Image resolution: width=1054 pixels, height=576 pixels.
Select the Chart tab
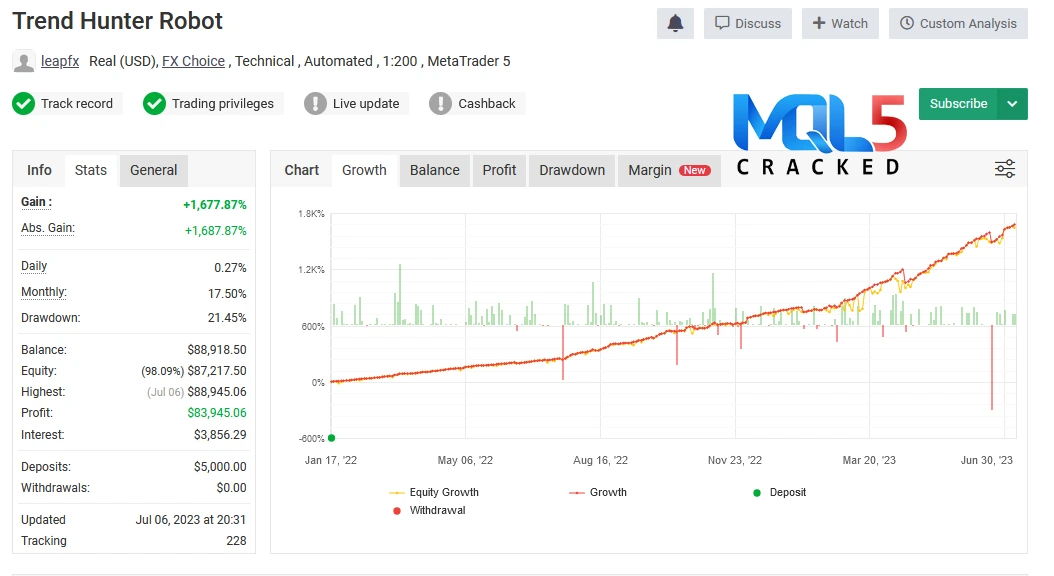click(x=302, y=170)
